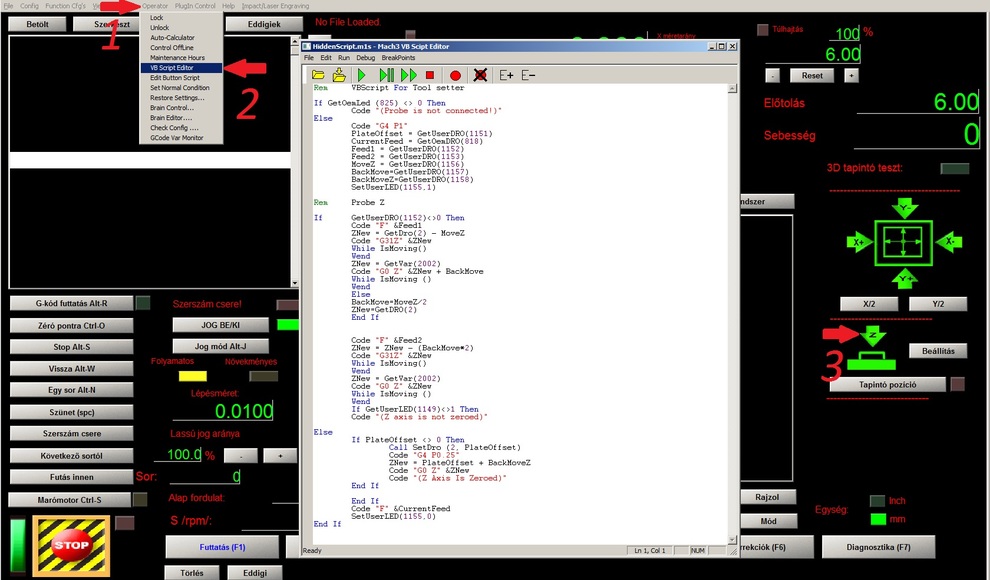The image size is (990, 580).
Task: Toggle the 3D tapintó teszt indicator
Action: pyautogui.click(x=954, y=168)
